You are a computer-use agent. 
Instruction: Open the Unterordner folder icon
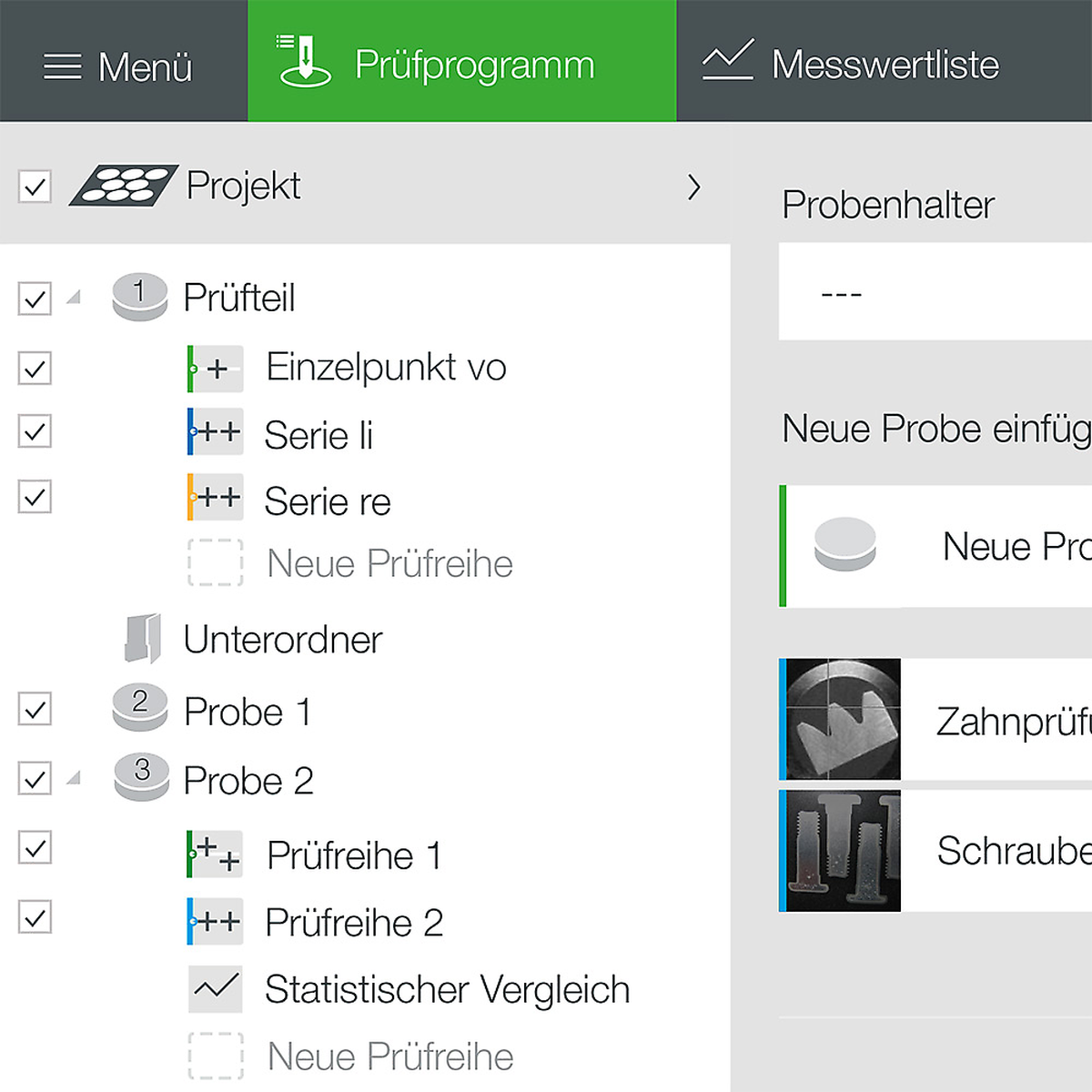[x=143, y=638]
